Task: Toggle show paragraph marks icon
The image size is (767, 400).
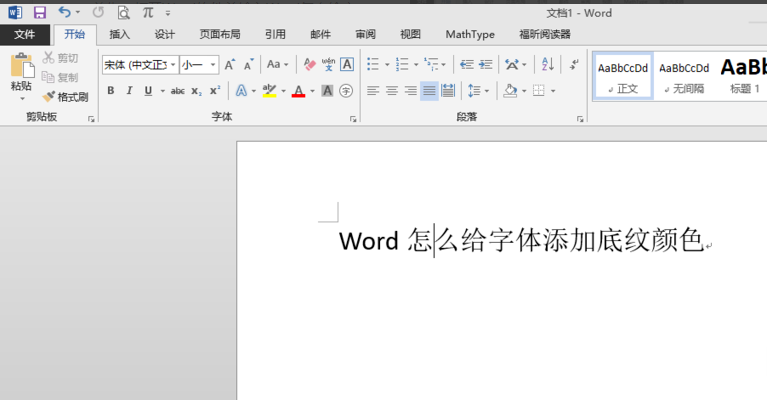Action: click(x=573, y=64)
